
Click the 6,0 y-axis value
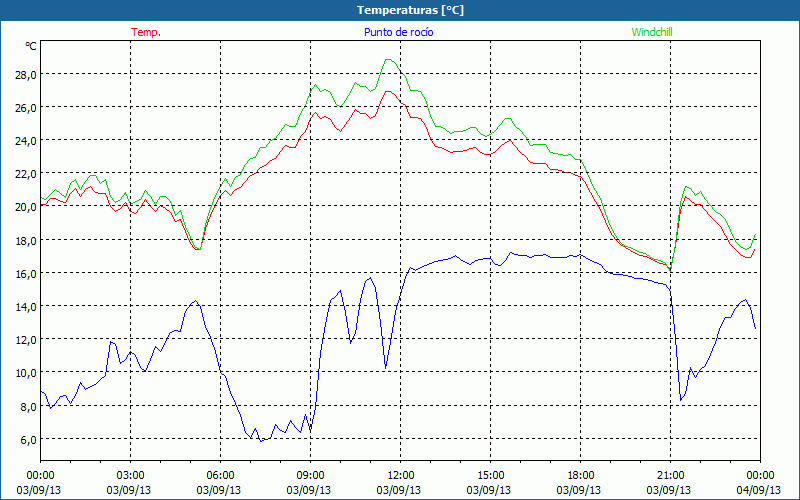28,439
